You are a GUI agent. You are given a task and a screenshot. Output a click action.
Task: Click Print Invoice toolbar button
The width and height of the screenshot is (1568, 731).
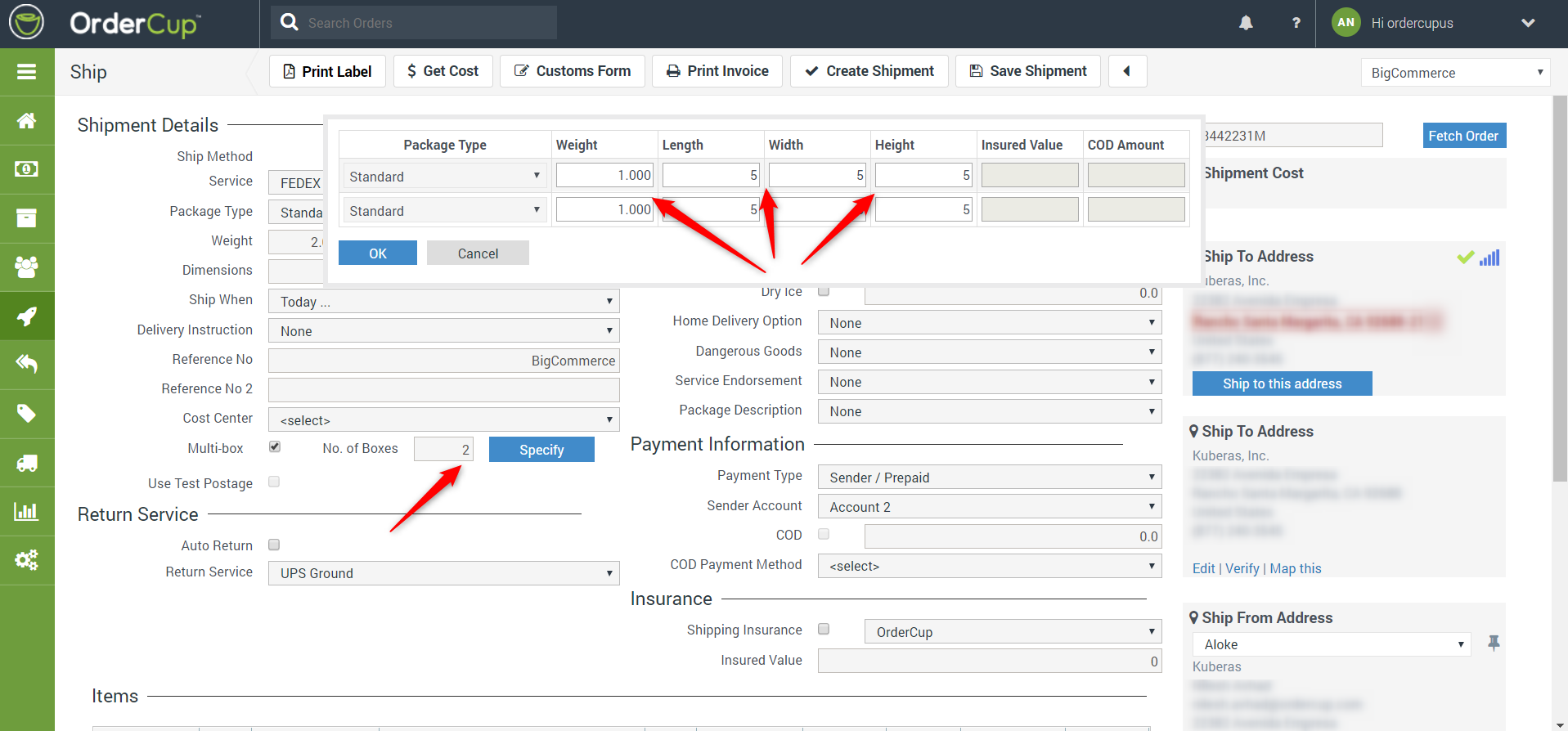click(x=717, y=71)
